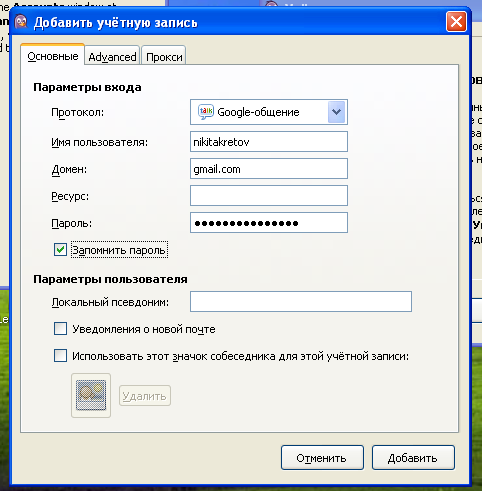482x491 pixels.
Task: Enable Уведомления о новой почте checkbox
Action: (x=60, y=329)
